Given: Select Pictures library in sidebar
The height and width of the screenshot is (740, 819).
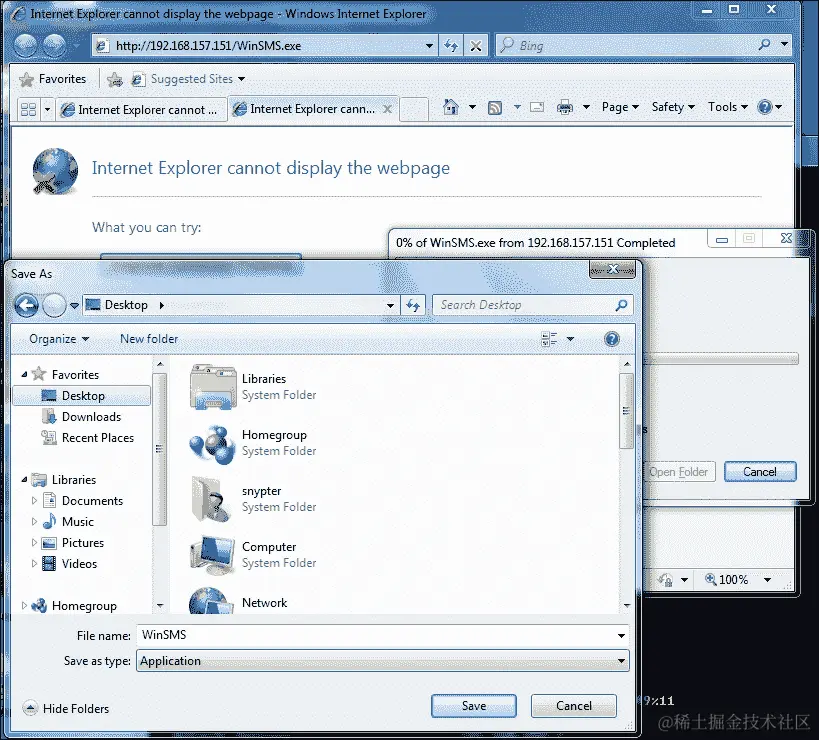Looking at the screenshot, I should [x=73, y=543].
